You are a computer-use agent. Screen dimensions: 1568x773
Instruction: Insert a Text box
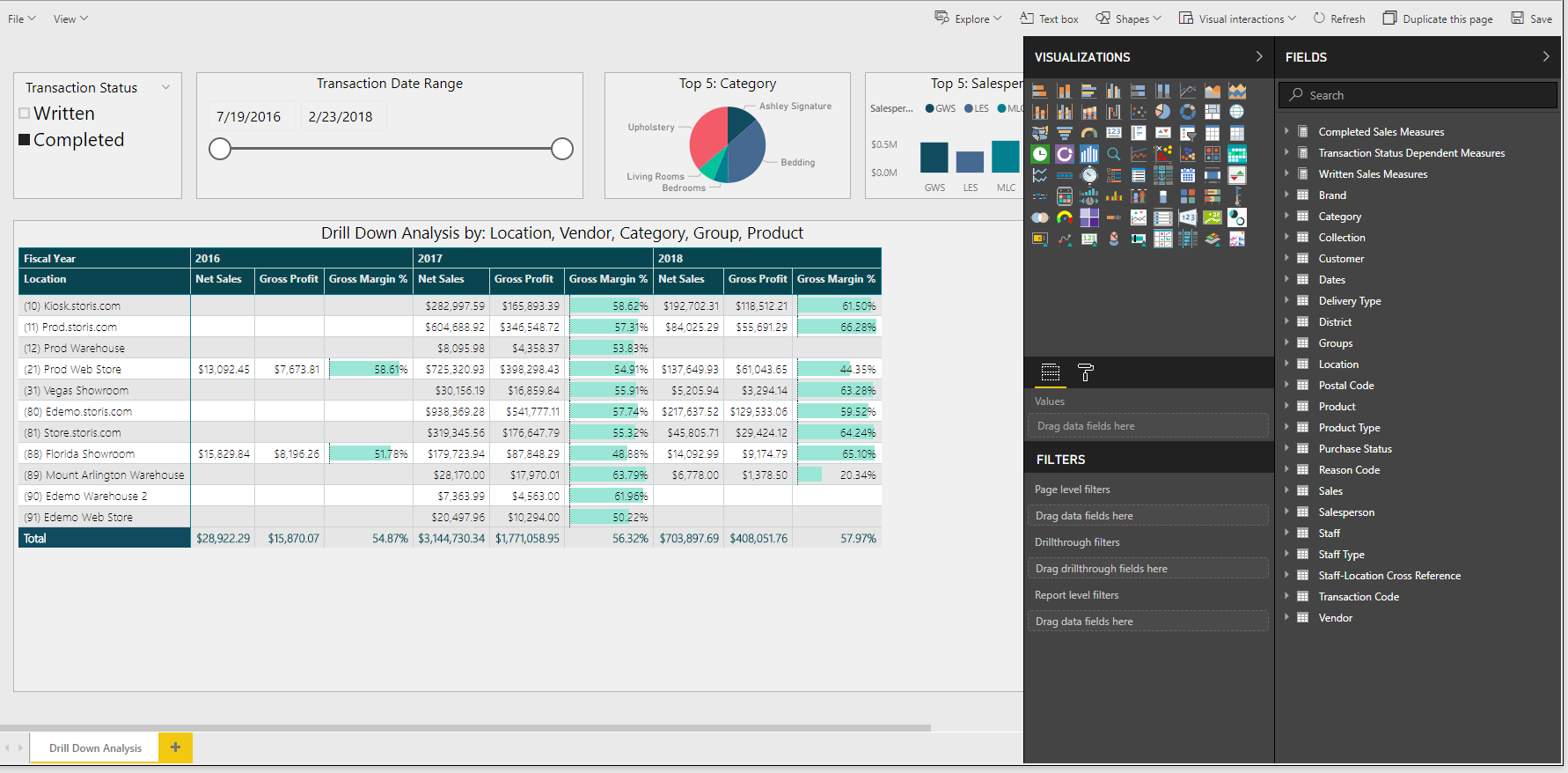(x=1049, y=18)
